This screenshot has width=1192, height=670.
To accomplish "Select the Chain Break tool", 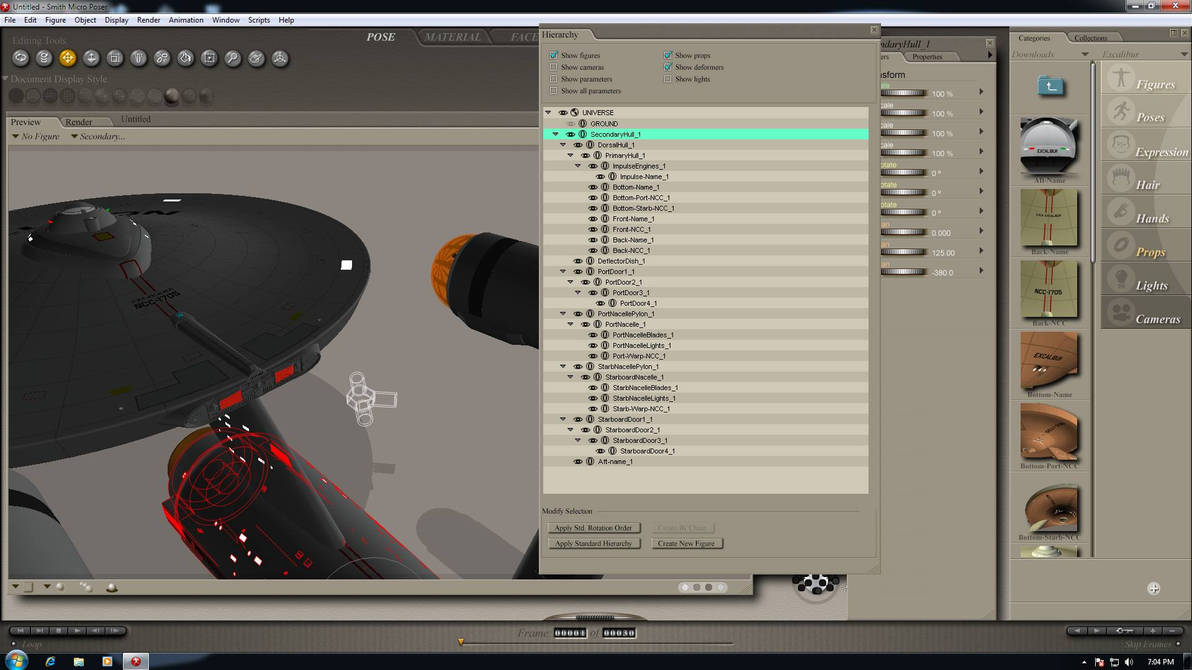I will [x=162, y=58].
